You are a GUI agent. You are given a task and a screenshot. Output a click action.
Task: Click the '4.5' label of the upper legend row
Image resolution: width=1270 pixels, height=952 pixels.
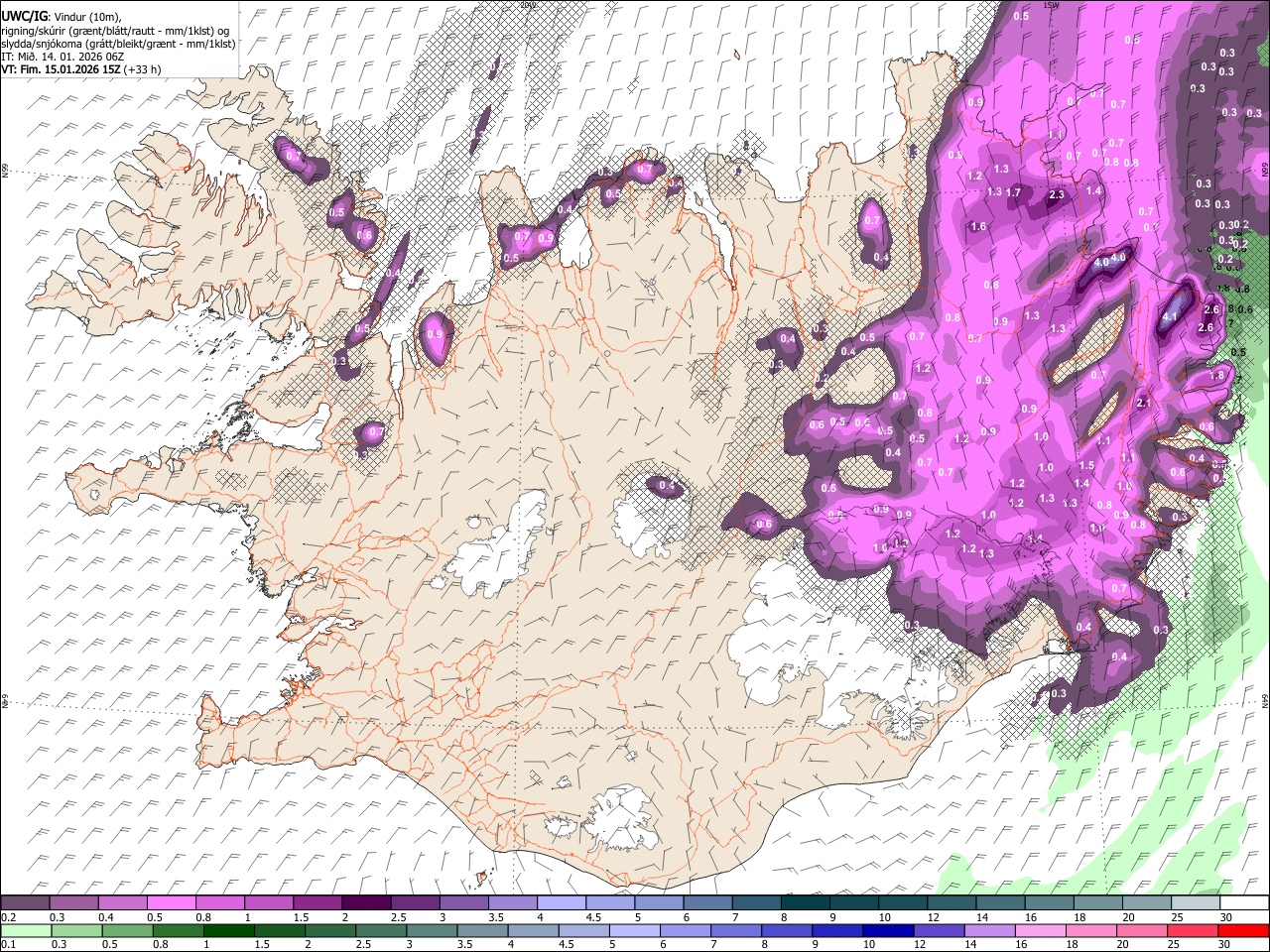tap(593, 917)
